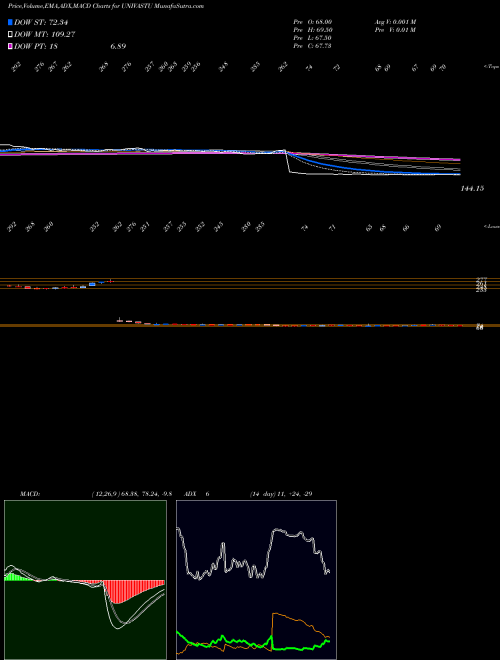The width and height of the screenshot is (500, 660).
Task: Click the '<Lows' axis label
Action: [491, 226]
